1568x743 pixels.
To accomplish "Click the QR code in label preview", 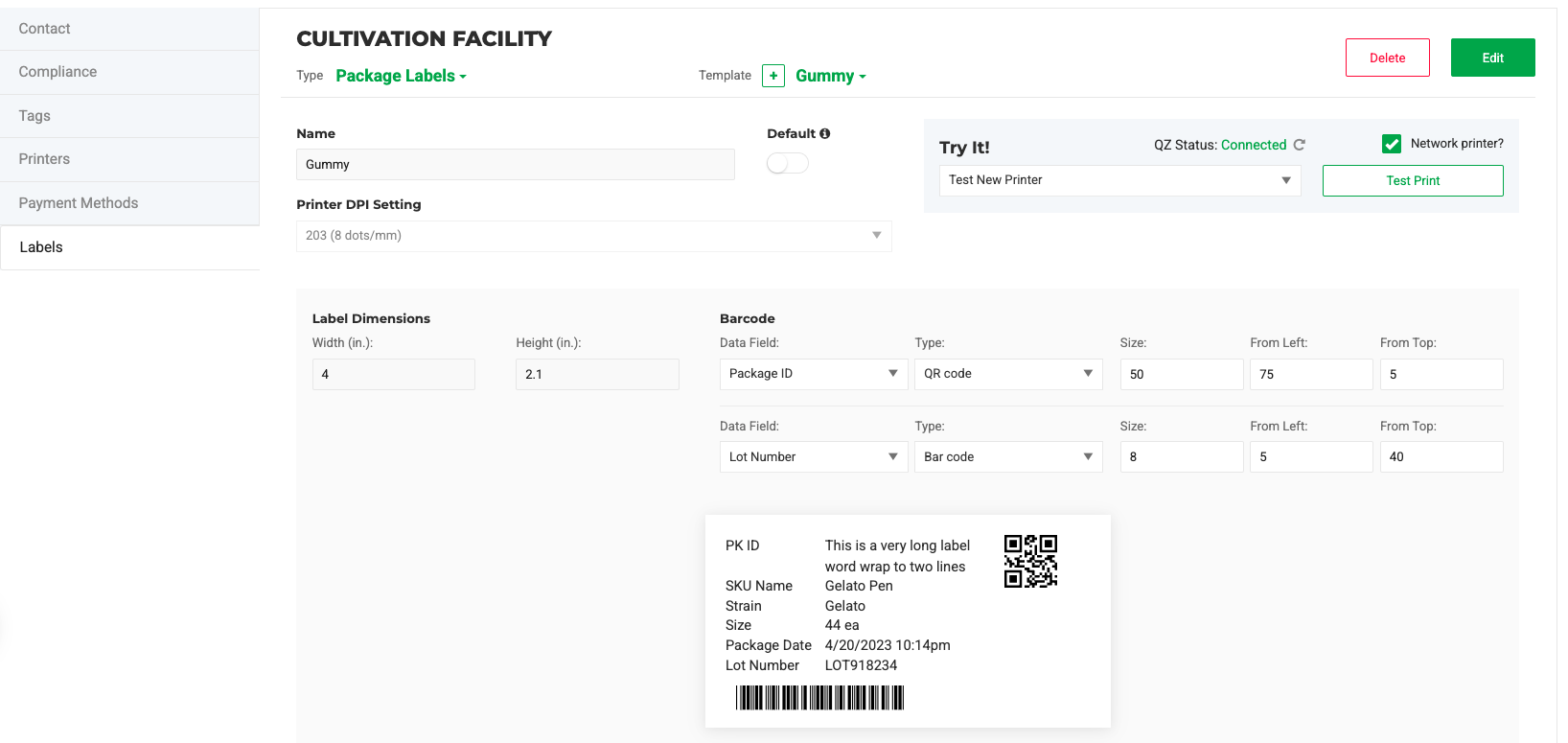I will pos(1030,561).
